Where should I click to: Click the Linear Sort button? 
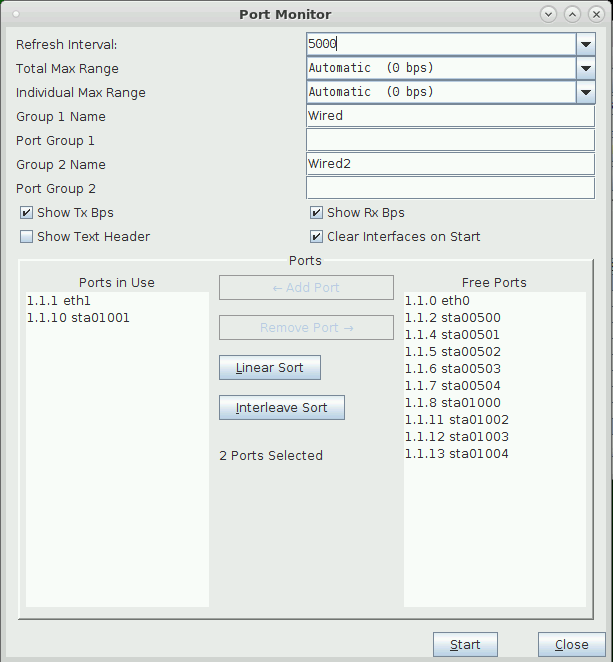(269, 367)
